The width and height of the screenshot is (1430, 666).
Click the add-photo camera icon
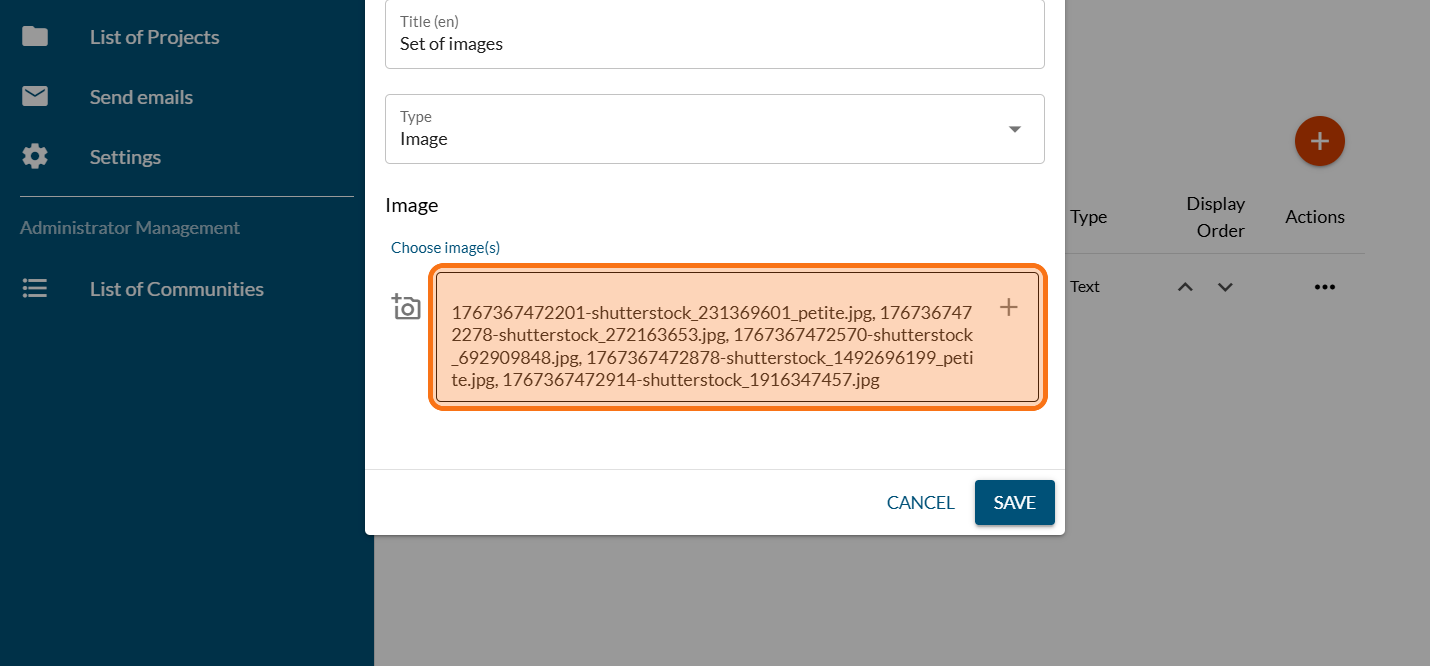tap(406, 307)
